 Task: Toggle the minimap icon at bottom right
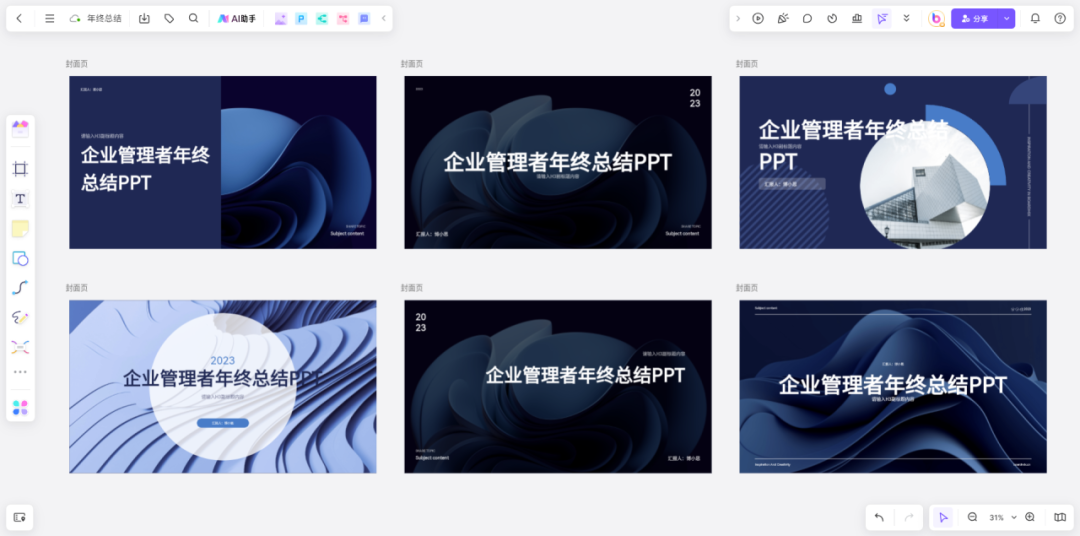1060,517
